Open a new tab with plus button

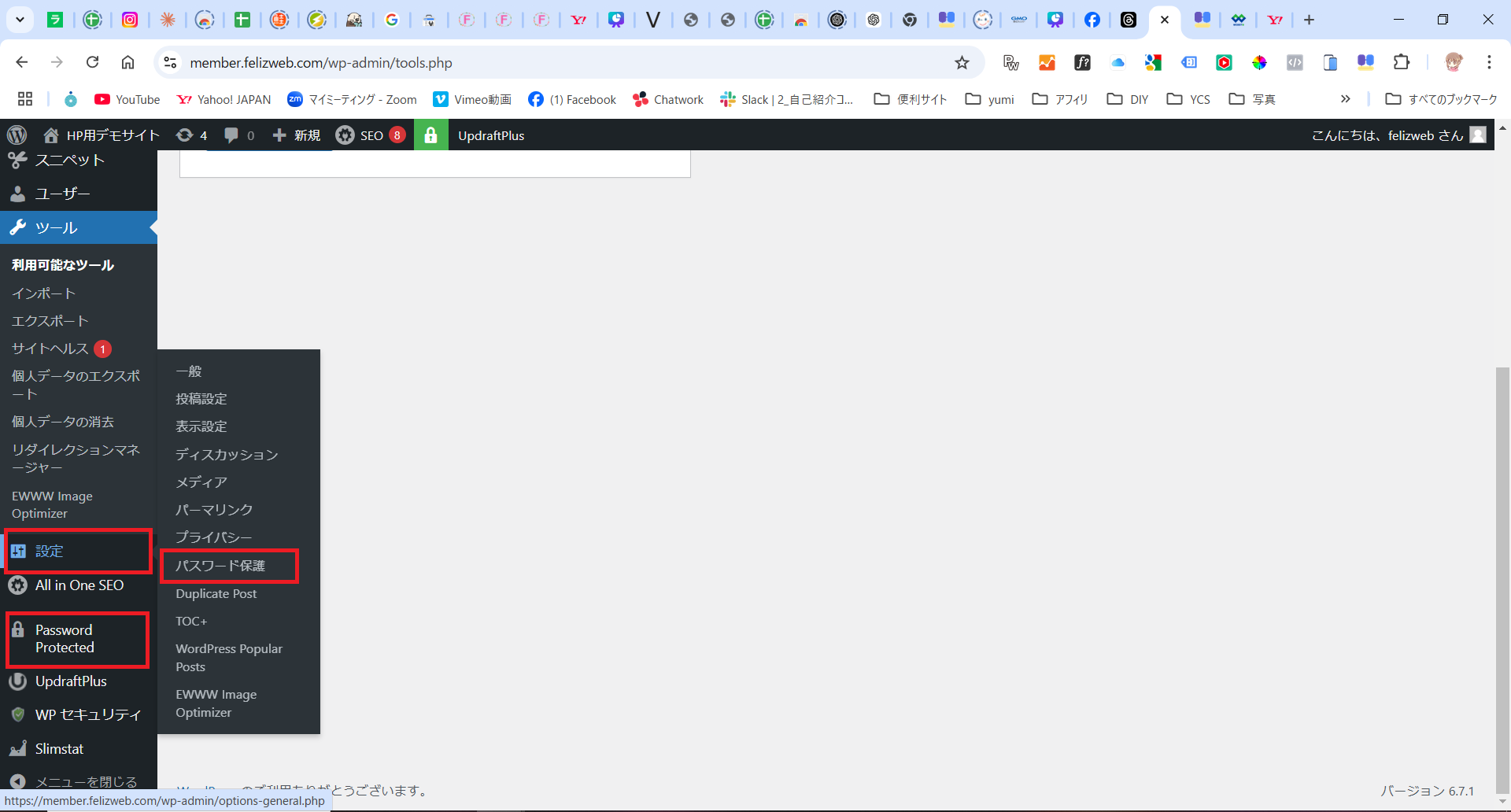tap(1310, 20)
